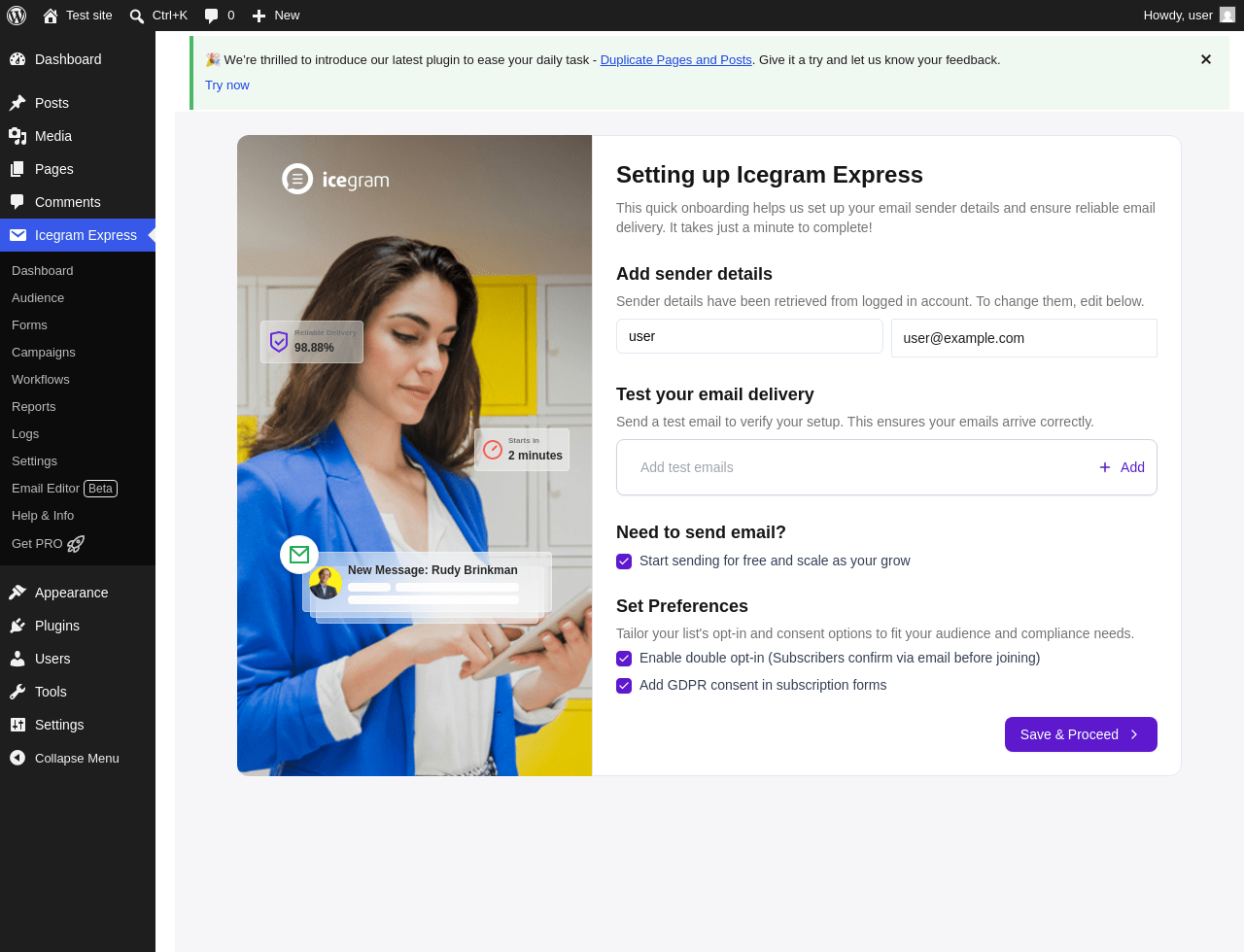This screenshot has width=1244, height=952.
Task: Open Users menu
Action: tap(78, 659)
